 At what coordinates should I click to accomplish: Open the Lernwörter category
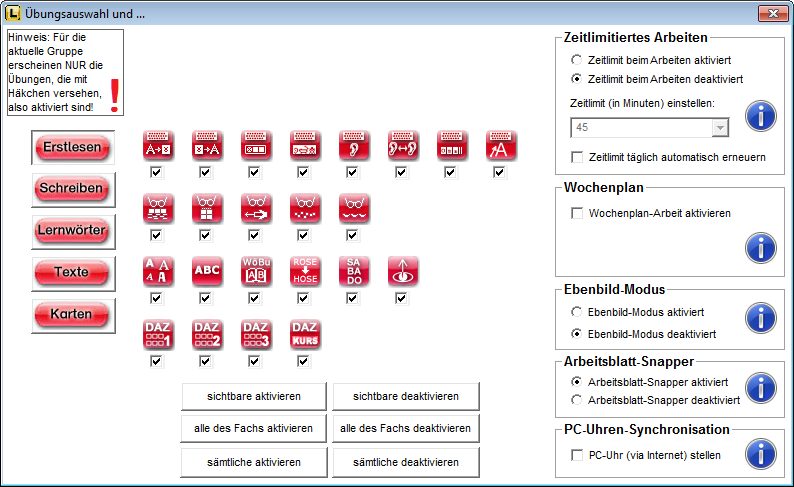click(72, 230)
